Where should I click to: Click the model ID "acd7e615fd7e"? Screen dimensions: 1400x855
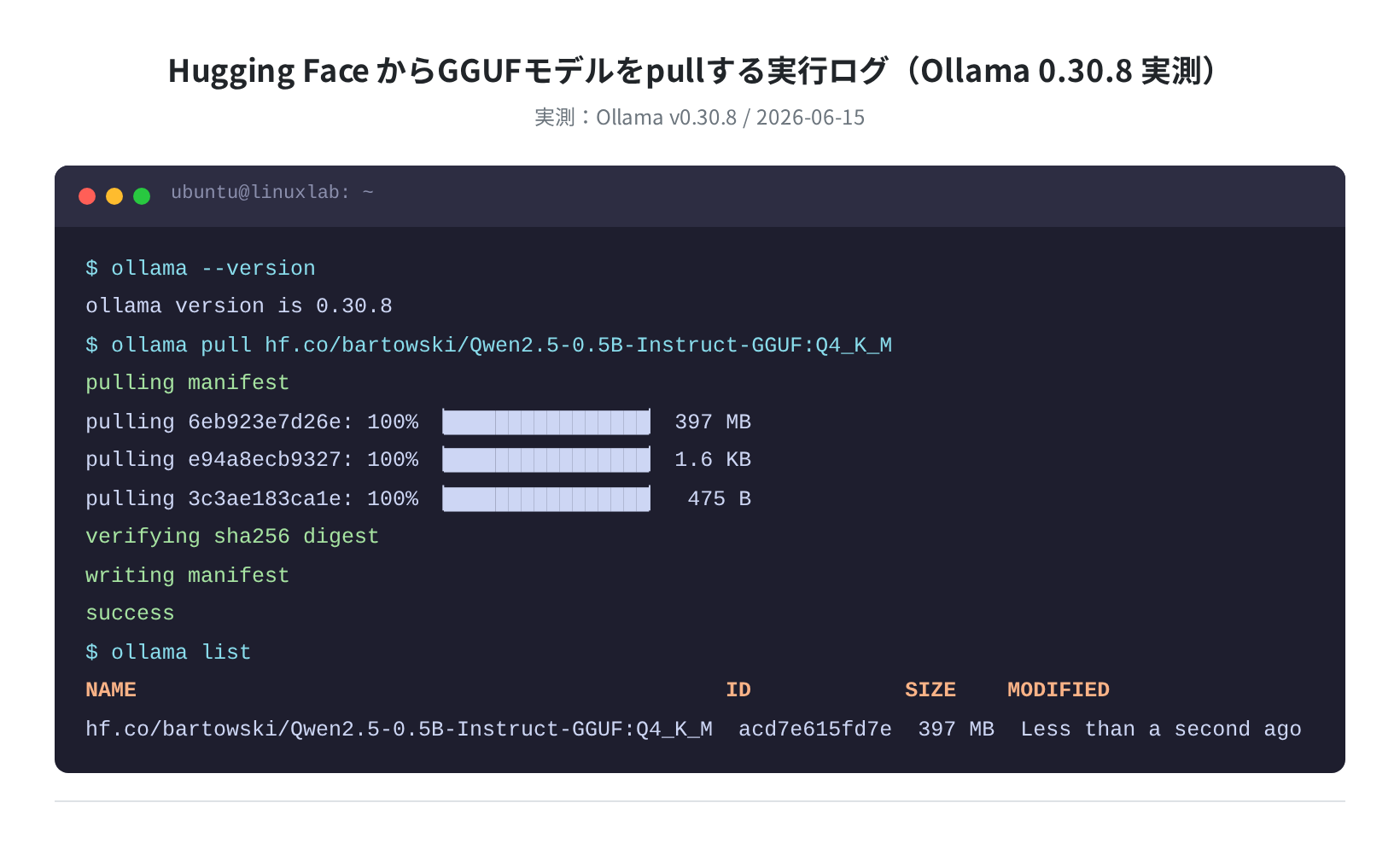point(815,729)
